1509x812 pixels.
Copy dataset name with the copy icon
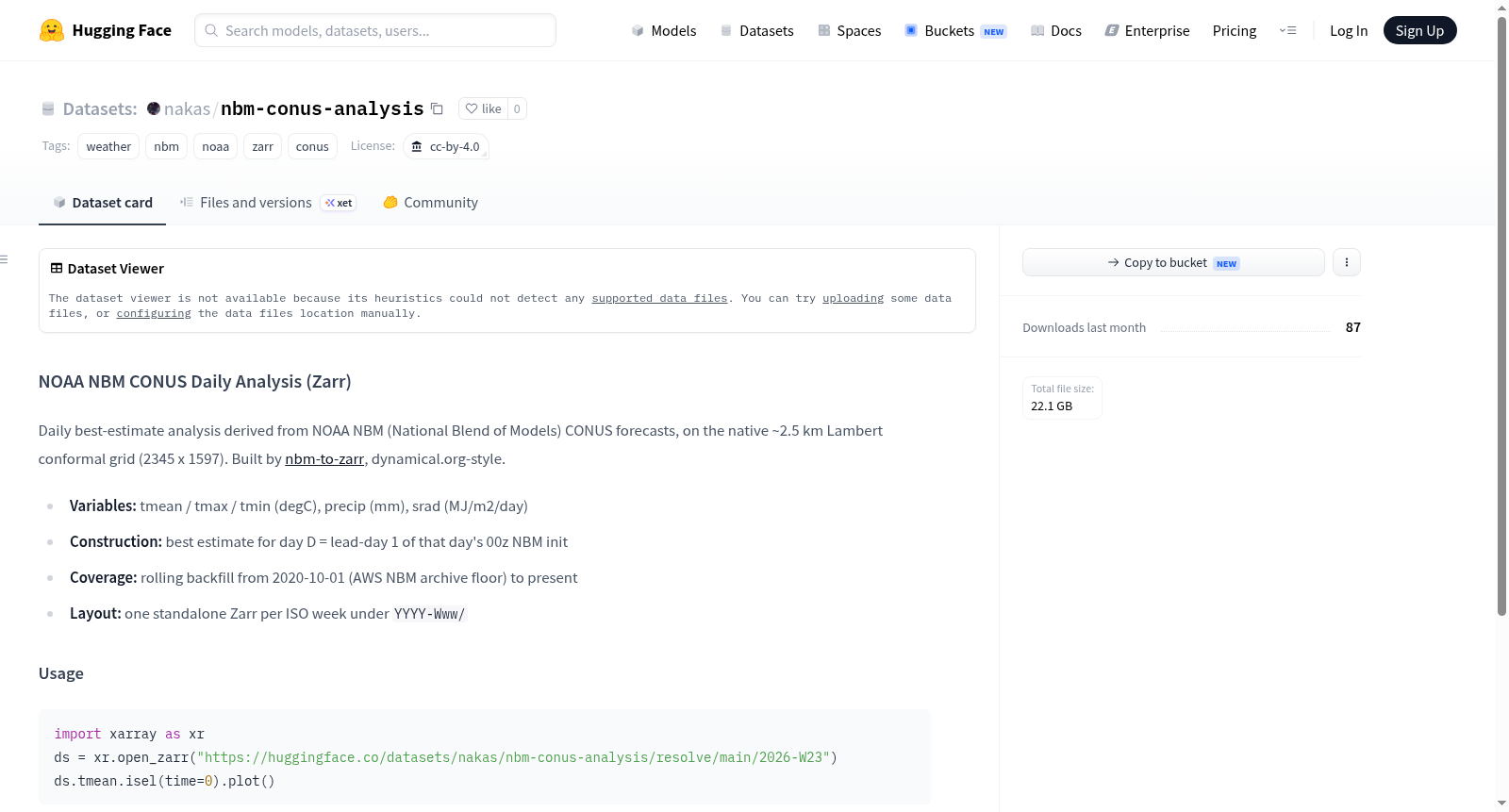coord(437,108)
